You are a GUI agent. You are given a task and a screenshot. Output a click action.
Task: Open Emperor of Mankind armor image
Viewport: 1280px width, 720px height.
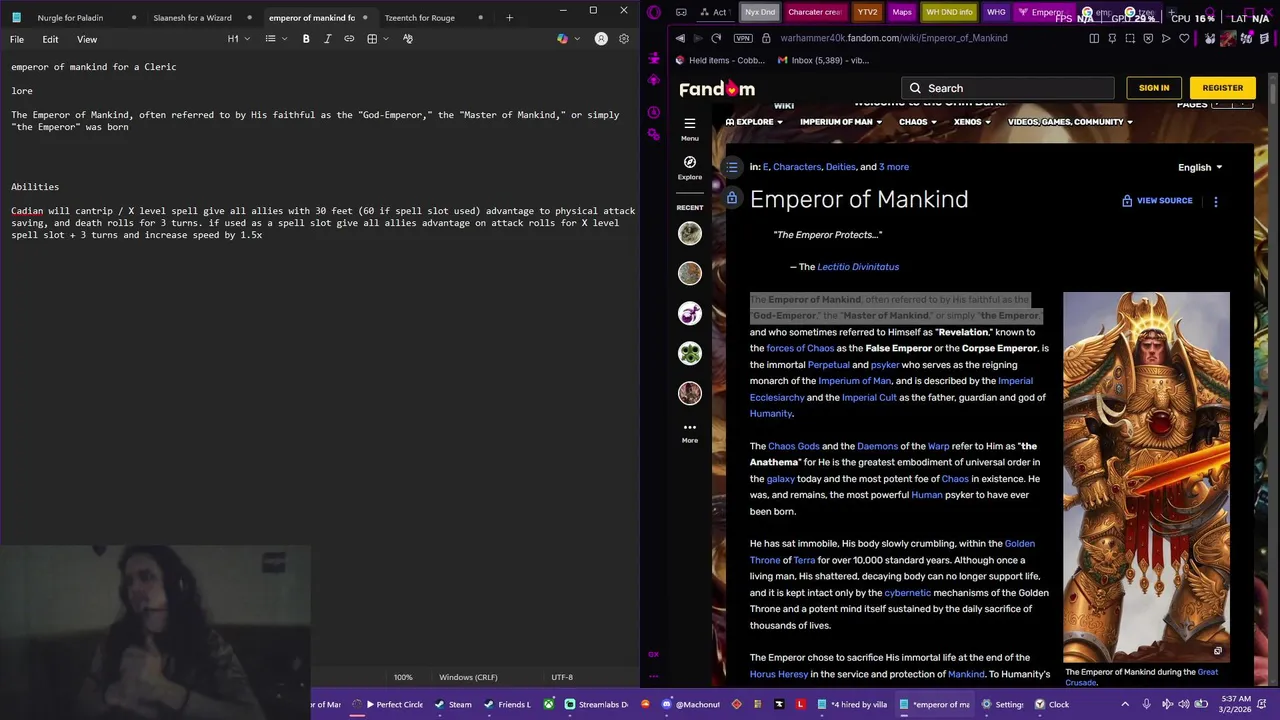point(1146,477)
